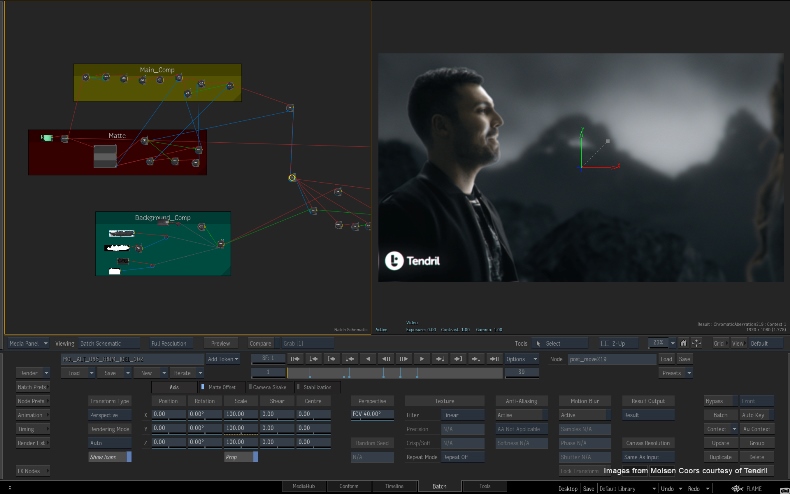
Task: Select the Matte group header
Action: point(117,135)
